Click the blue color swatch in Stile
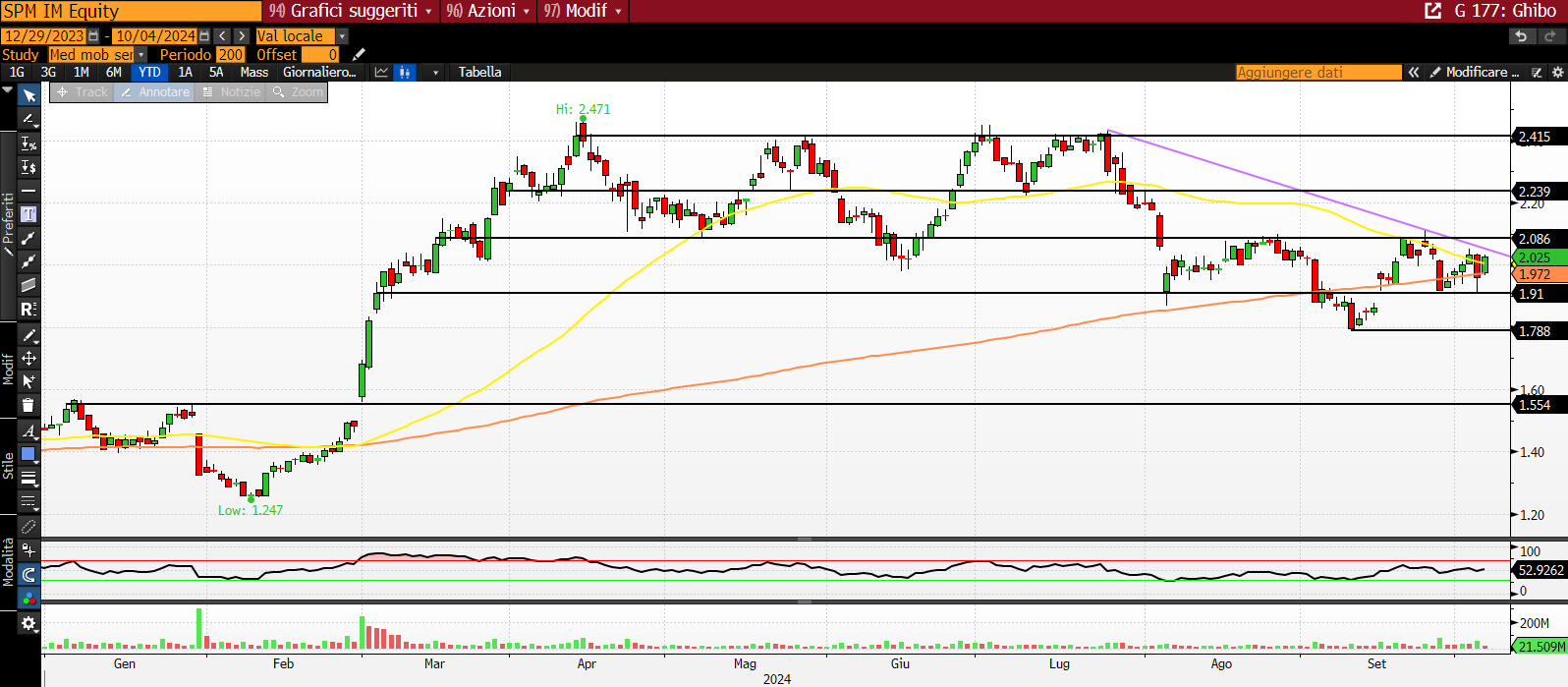The height and width of the screenshot is (687, 1568). 28,454
